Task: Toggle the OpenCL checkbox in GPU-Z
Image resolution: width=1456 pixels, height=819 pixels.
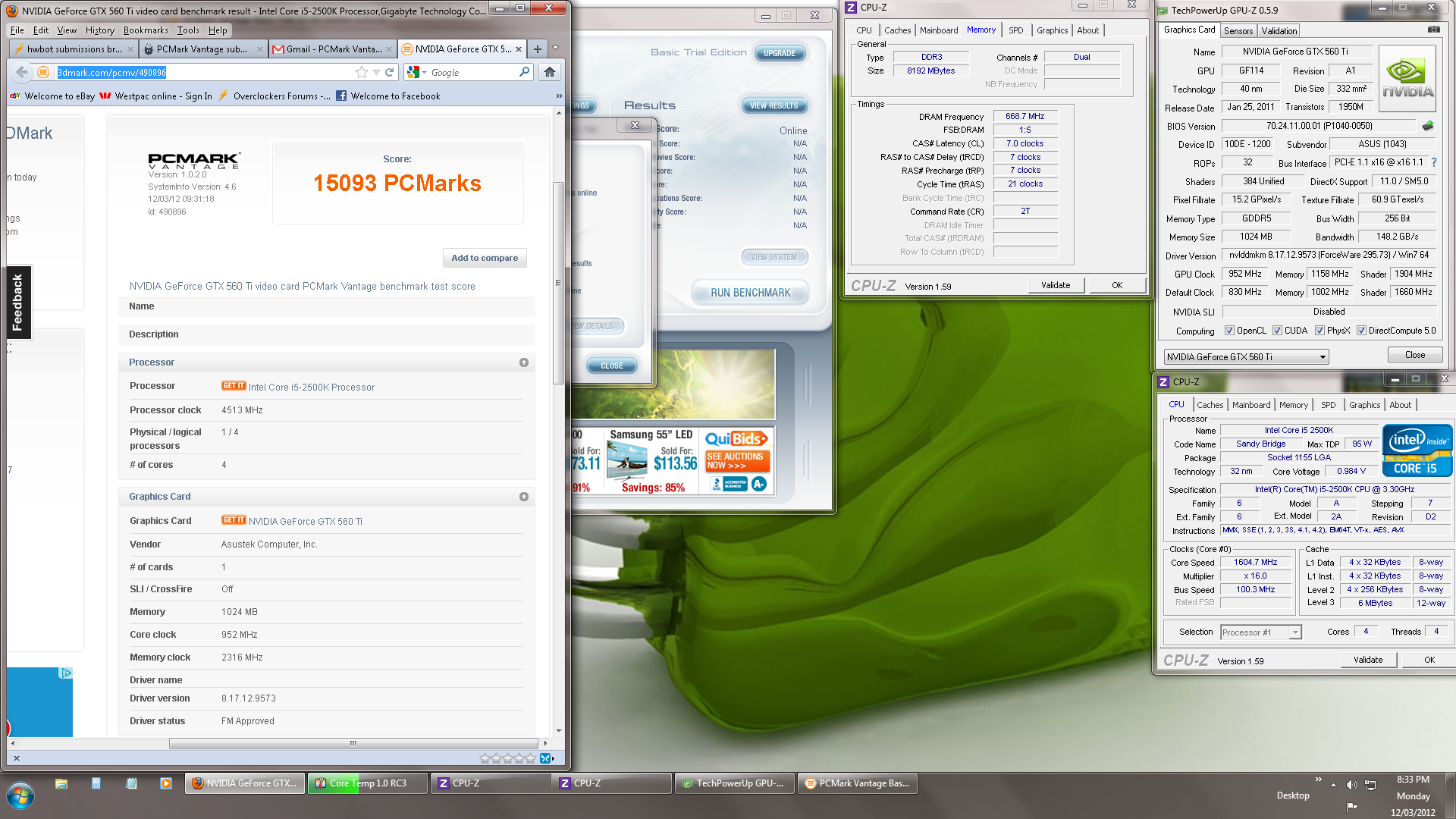Action: 1229,331
